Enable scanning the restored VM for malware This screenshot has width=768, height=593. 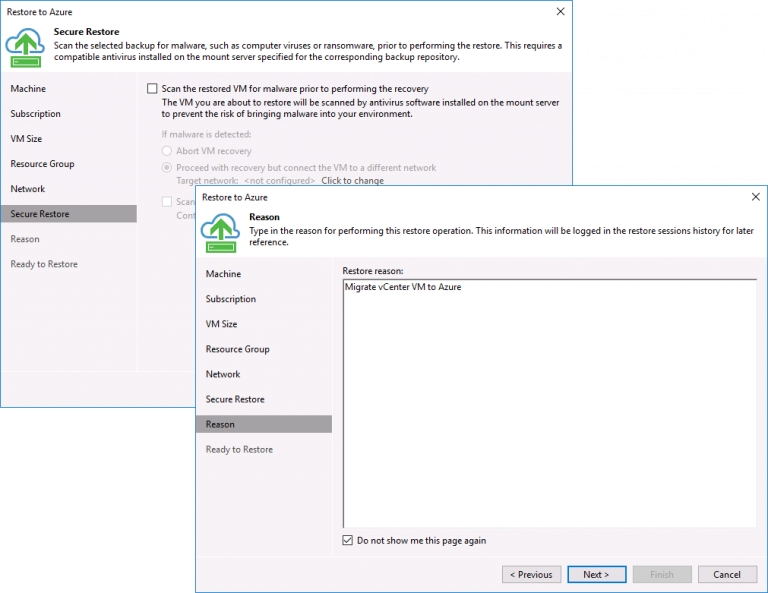pos(152,89)
